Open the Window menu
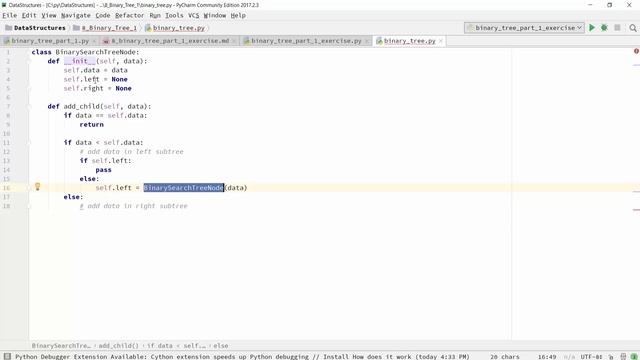Screen dimensions: 640x360 pos(214,16)
